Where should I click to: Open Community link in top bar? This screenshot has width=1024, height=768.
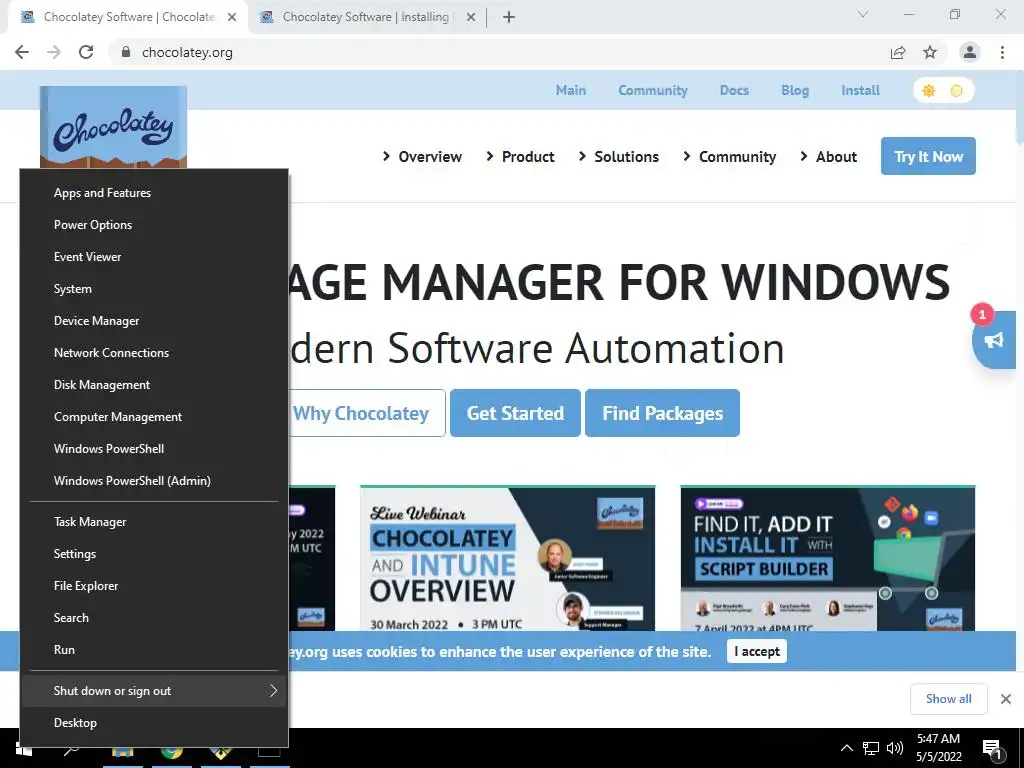point(653,91)
